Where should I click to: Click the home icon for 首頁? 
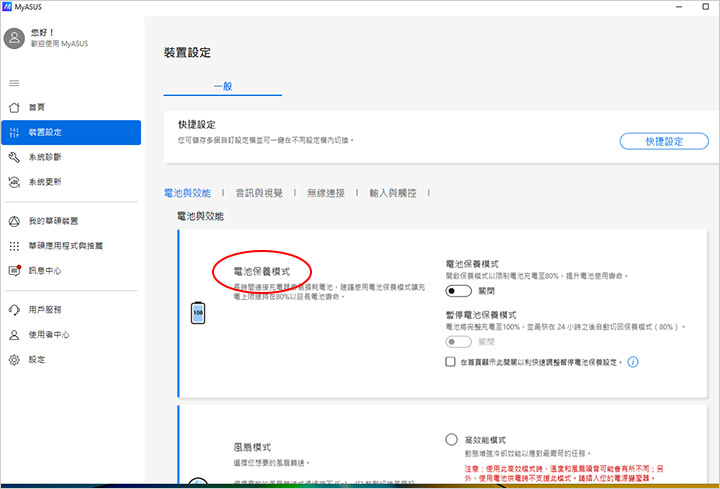(x=14, y=107)
